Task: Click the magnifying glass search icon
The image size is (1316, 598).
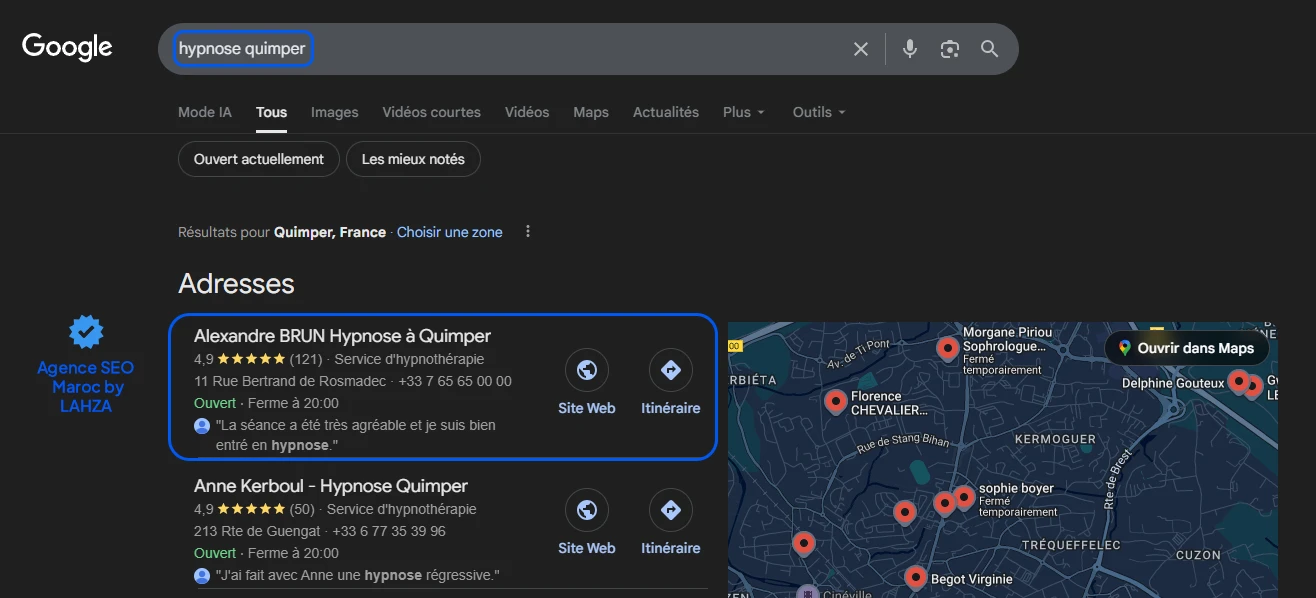Action: [x=990, y=49]
